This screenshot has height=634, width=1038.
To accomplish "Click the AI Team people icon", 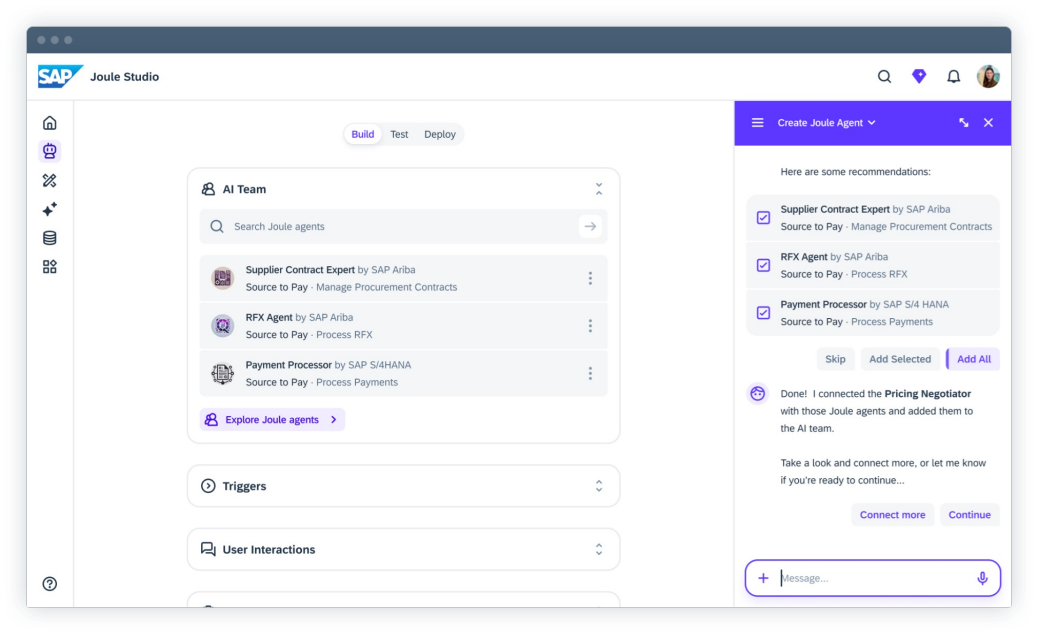I will 208,189.
